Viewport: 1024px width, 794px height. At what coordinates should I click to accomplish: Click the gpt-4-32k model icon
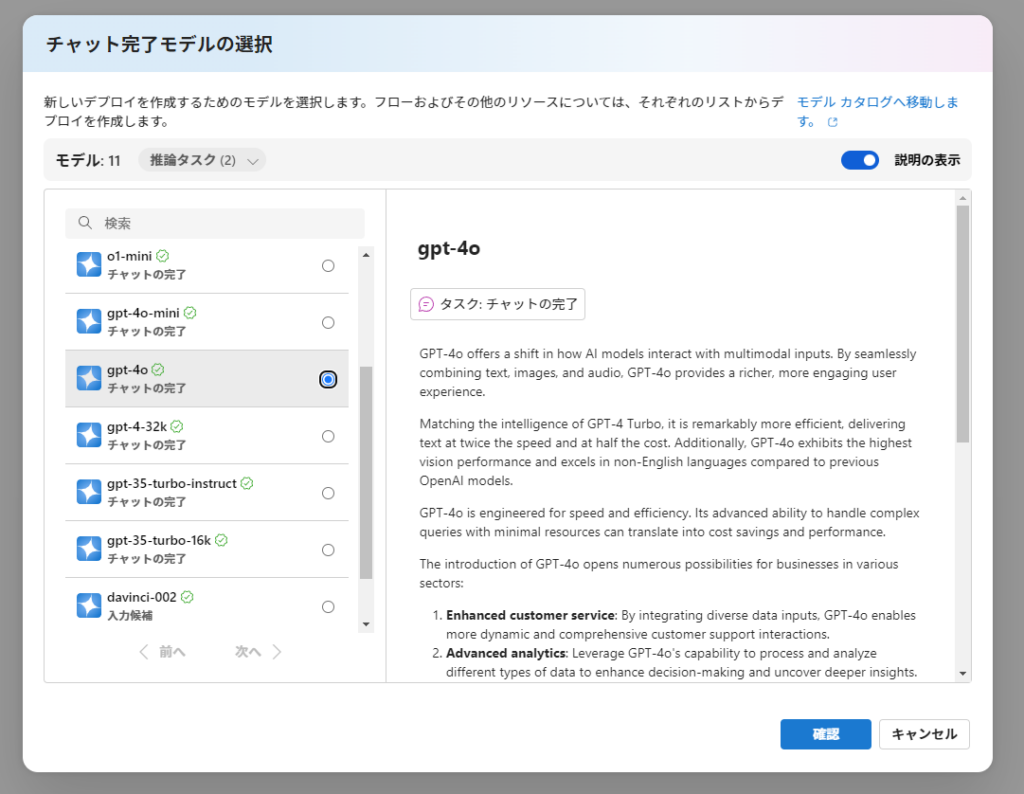click(89, 436)
